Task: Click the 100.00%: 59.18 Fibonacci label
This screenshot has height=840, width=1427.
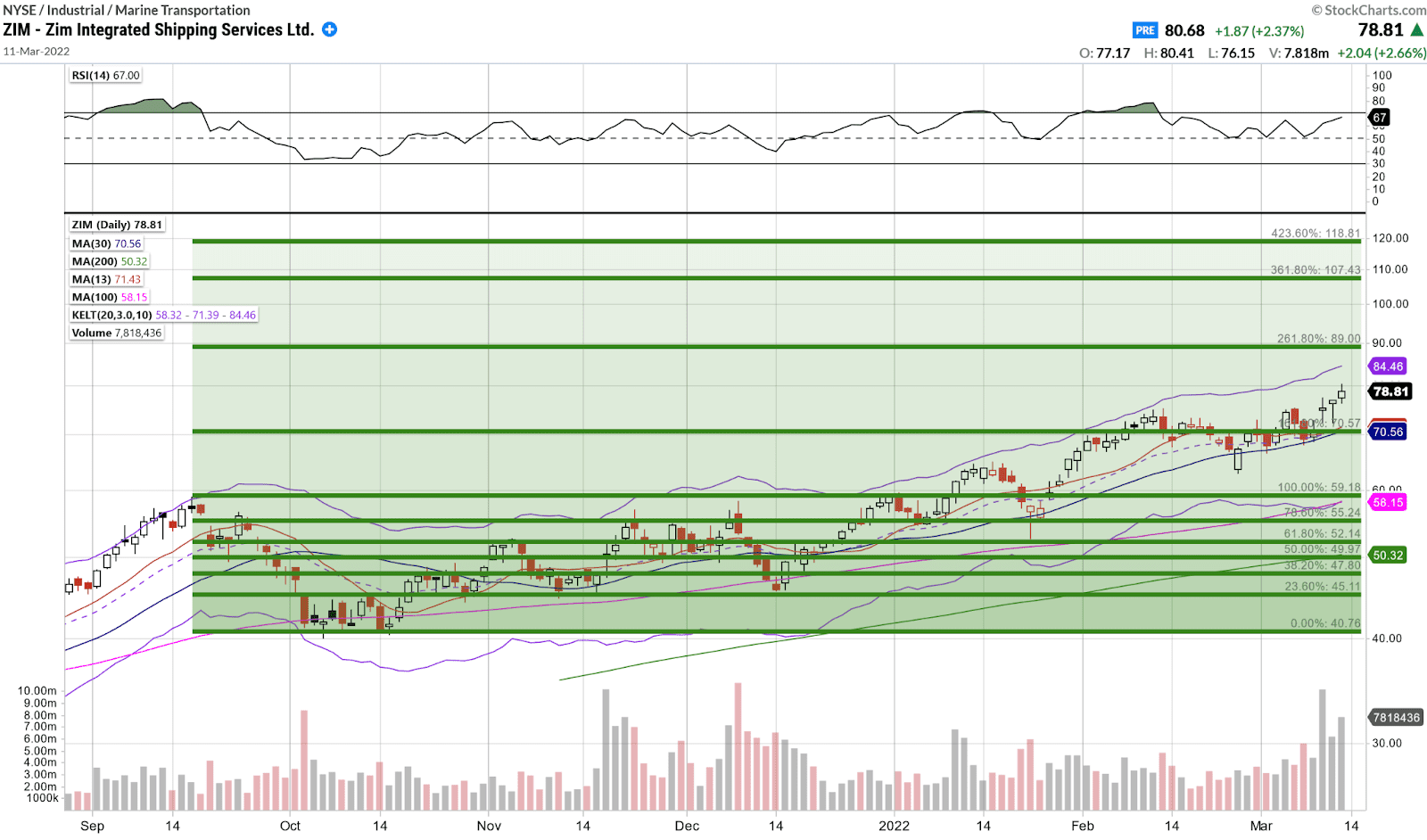Action: point(1318,487)
